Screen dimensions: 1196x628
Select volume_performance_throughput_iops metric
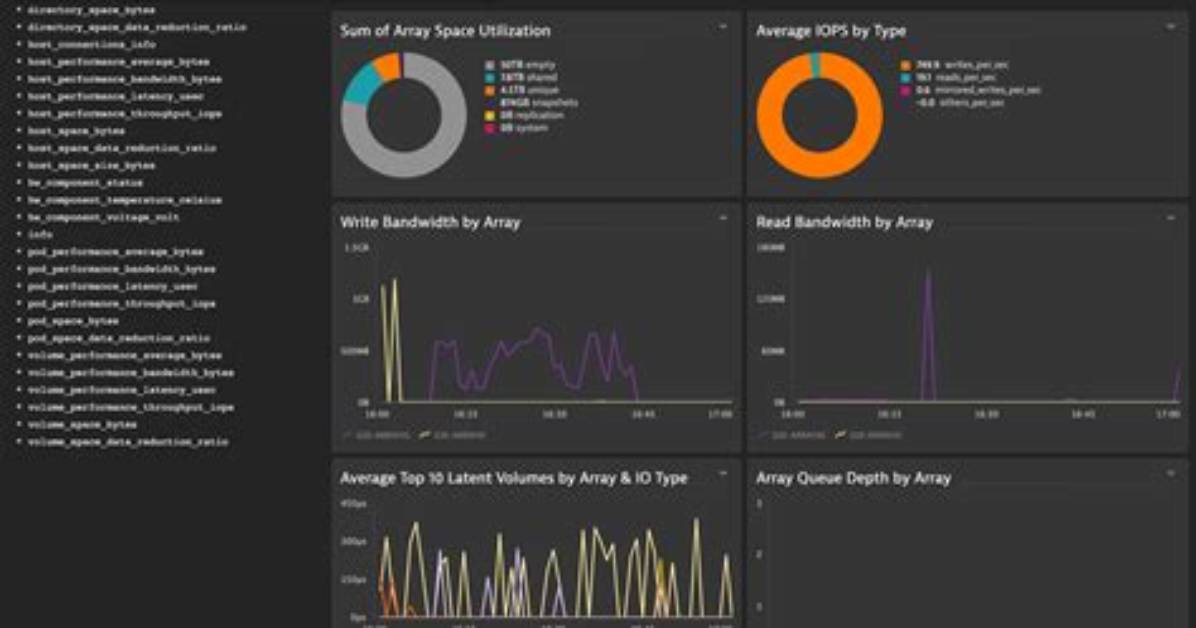[x=130, y=407]
